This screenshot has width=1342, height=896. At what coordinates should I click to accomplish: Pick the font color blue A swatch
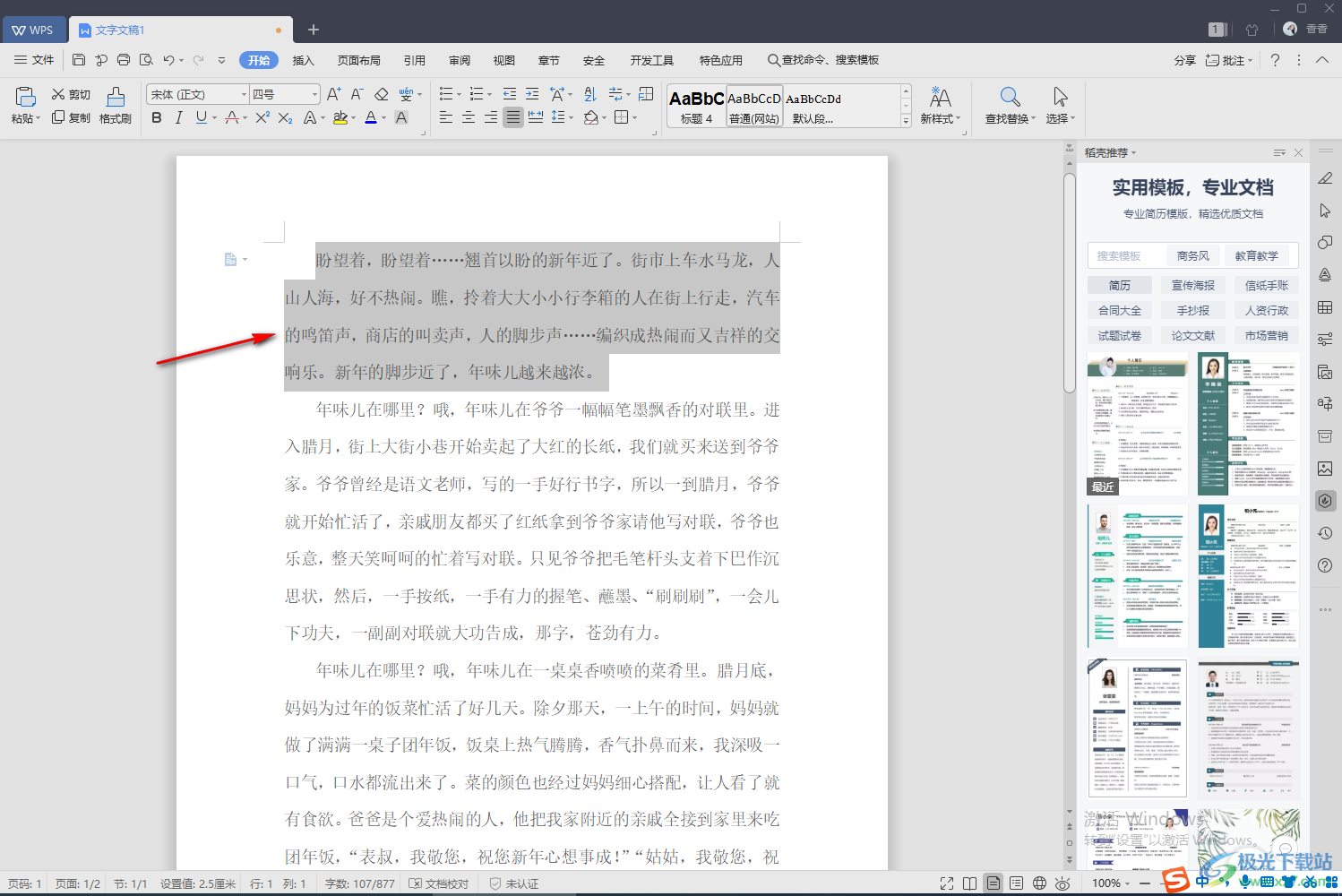click(x=370, y=117)
